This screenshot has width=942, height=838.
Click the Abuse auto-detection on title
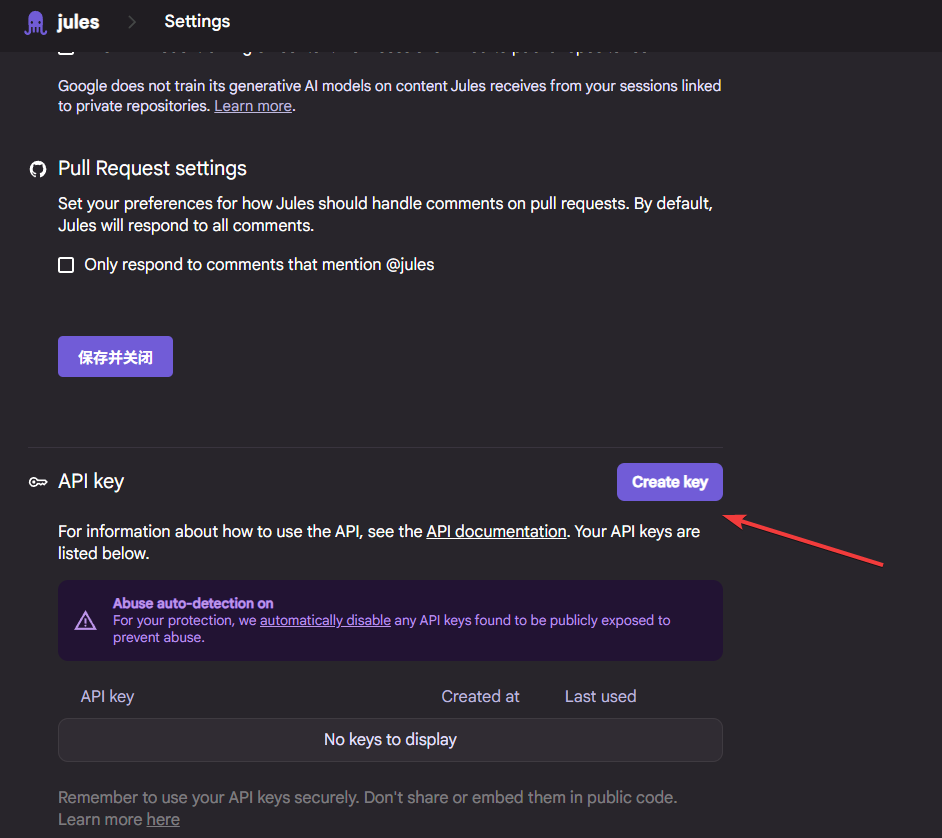click(193, 603)
